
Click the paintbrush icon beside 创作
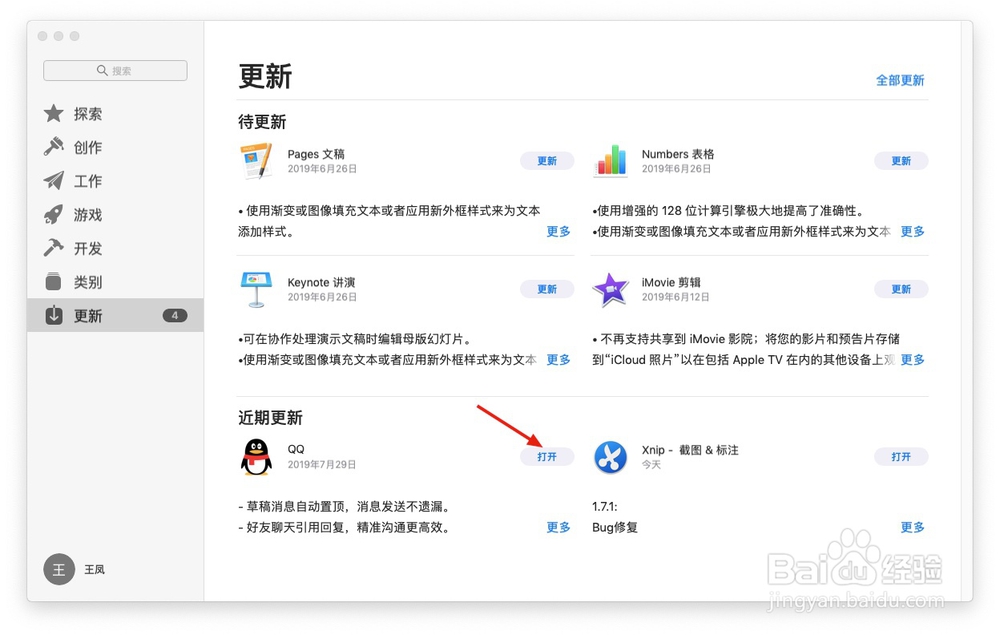(54, 147)
